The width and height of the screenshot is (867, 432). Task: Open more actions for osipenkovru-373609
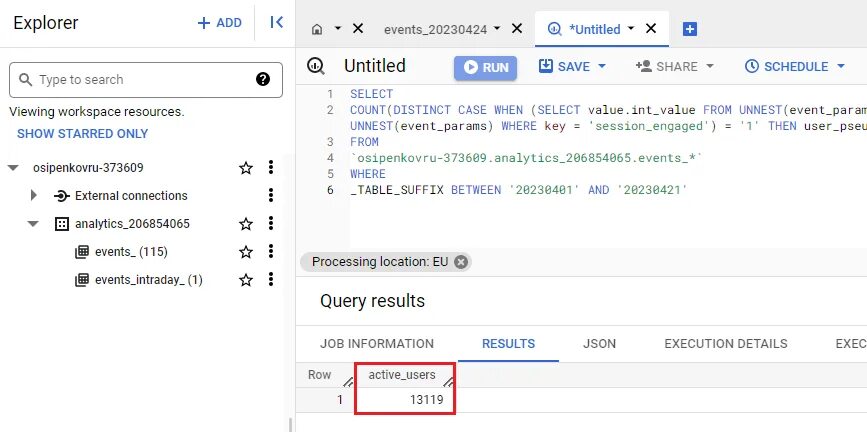(270, 167)
